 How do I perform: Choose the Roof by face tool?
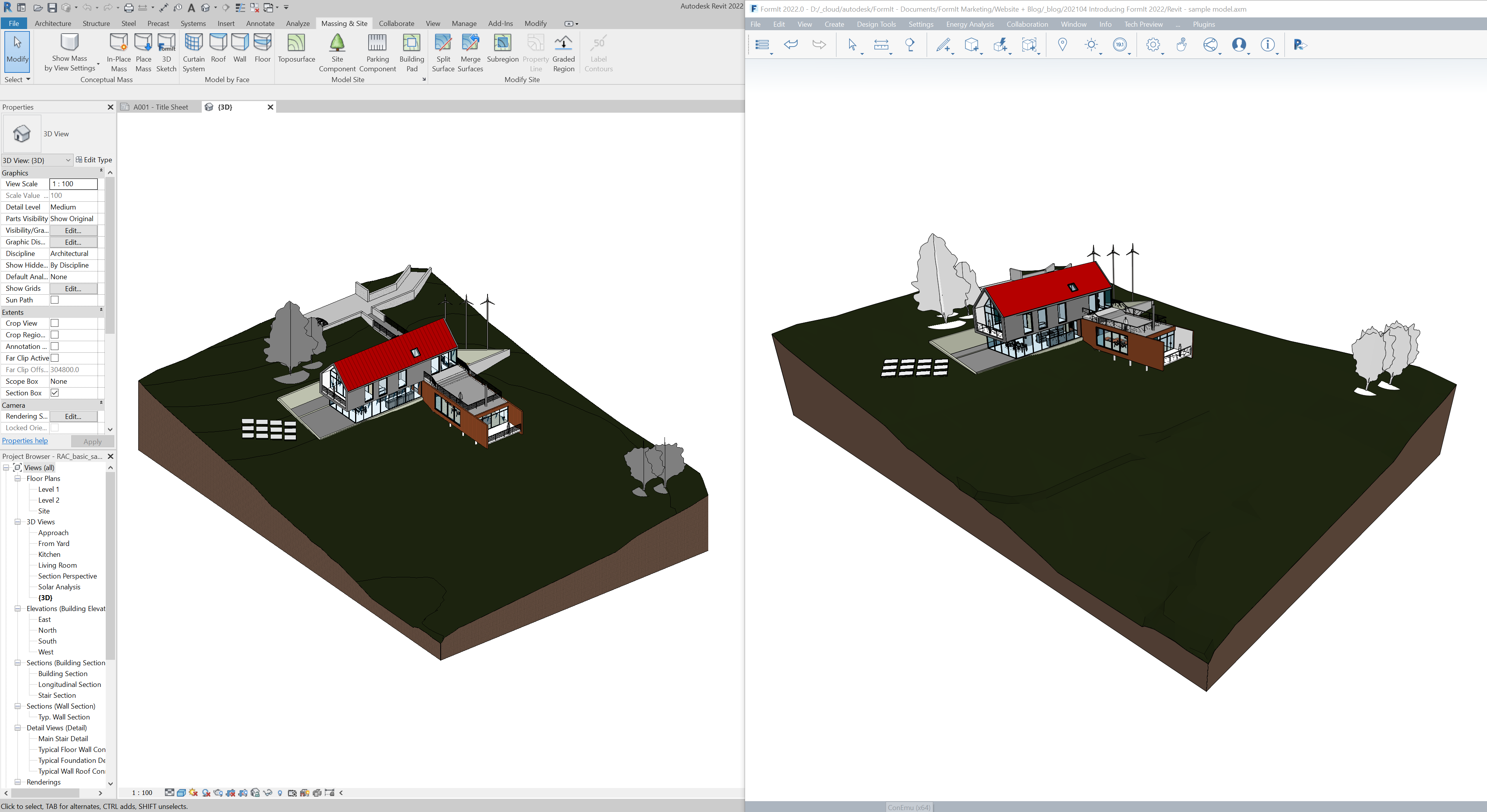coord(218,48)
